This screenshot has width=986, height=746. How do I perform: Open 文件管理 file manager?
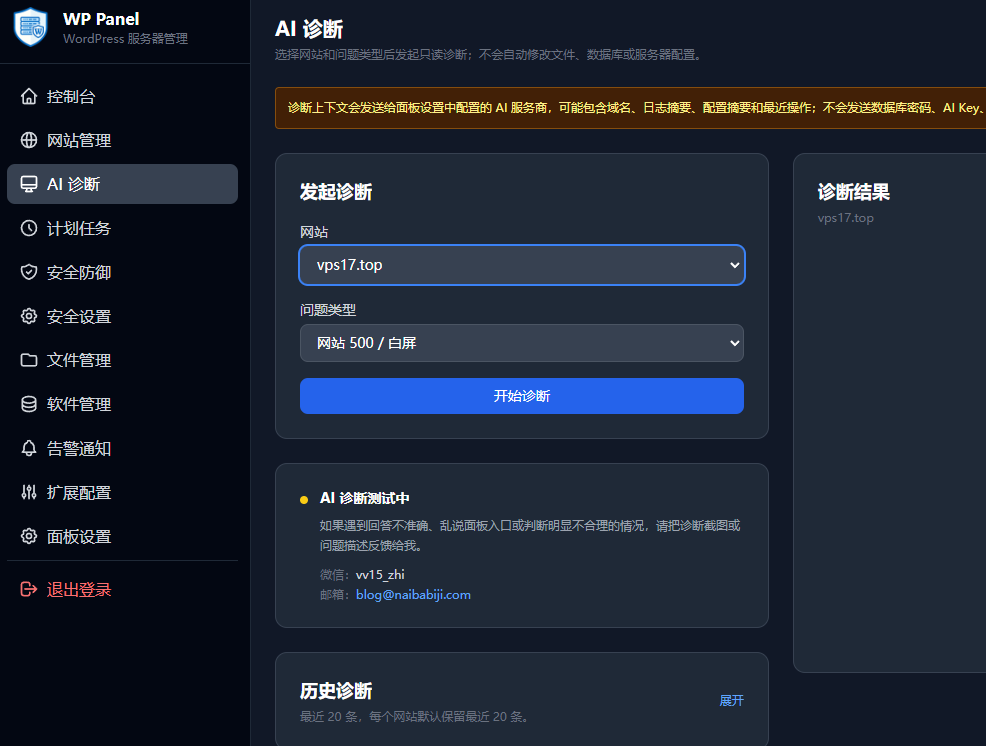point(123,360)
